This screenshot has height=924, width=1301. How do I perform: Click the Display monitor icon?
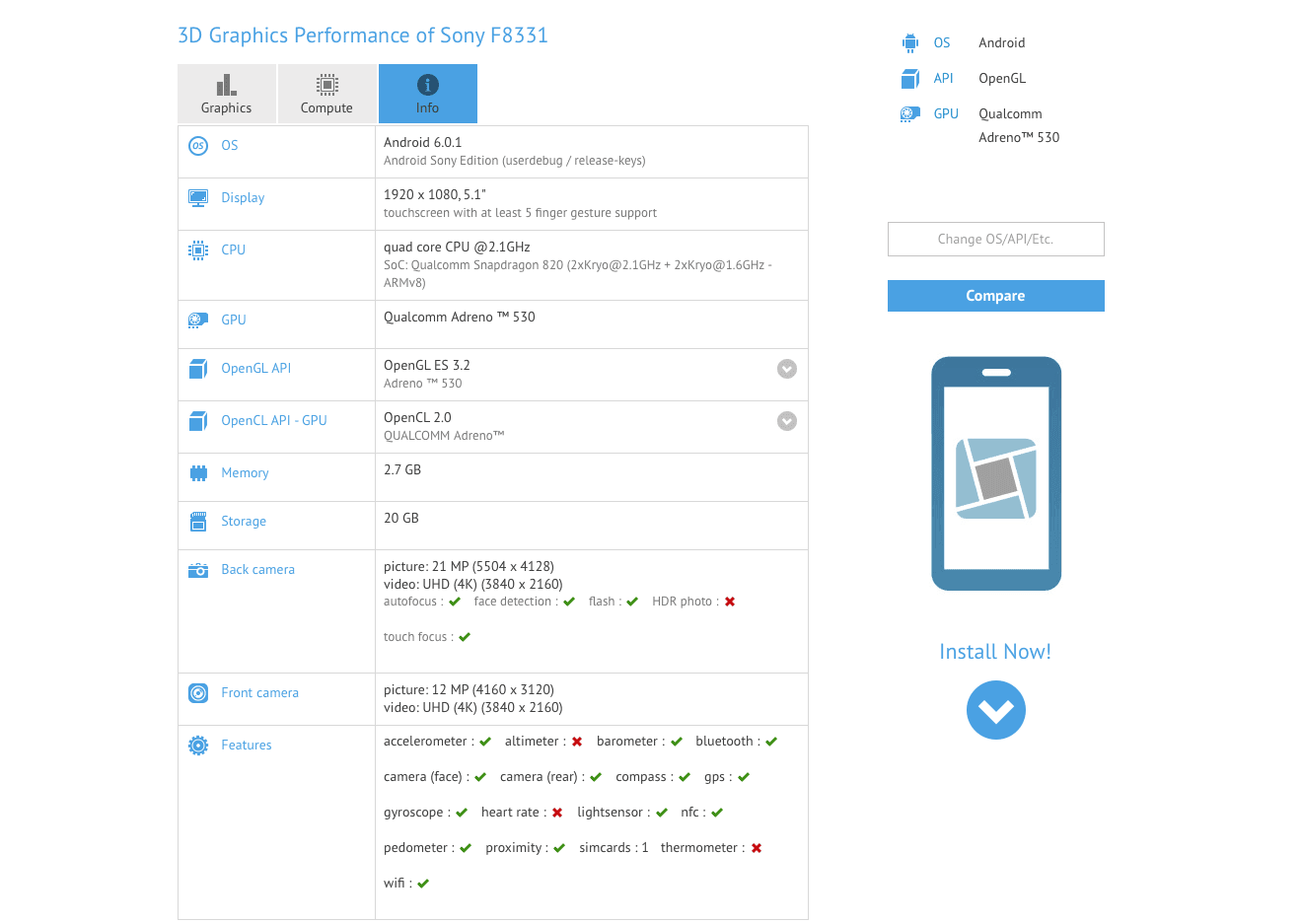pos(198,198)
